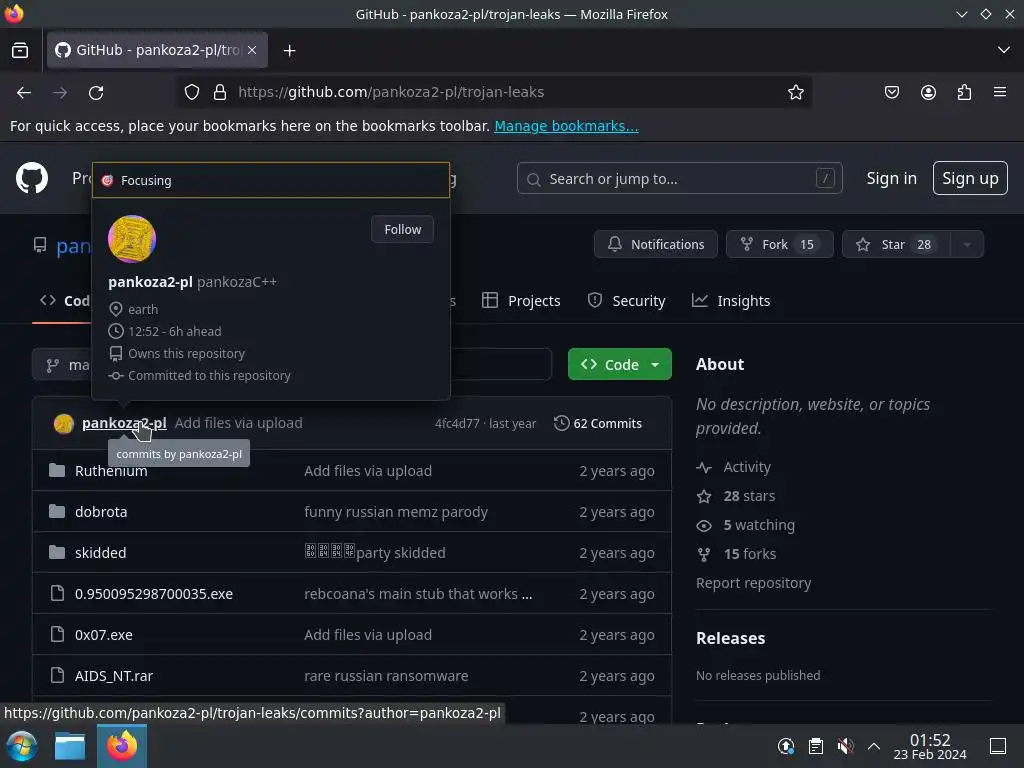Open Firefox Pocket save icon
This screenshot has height=768, width=1024.
point(891,93)
